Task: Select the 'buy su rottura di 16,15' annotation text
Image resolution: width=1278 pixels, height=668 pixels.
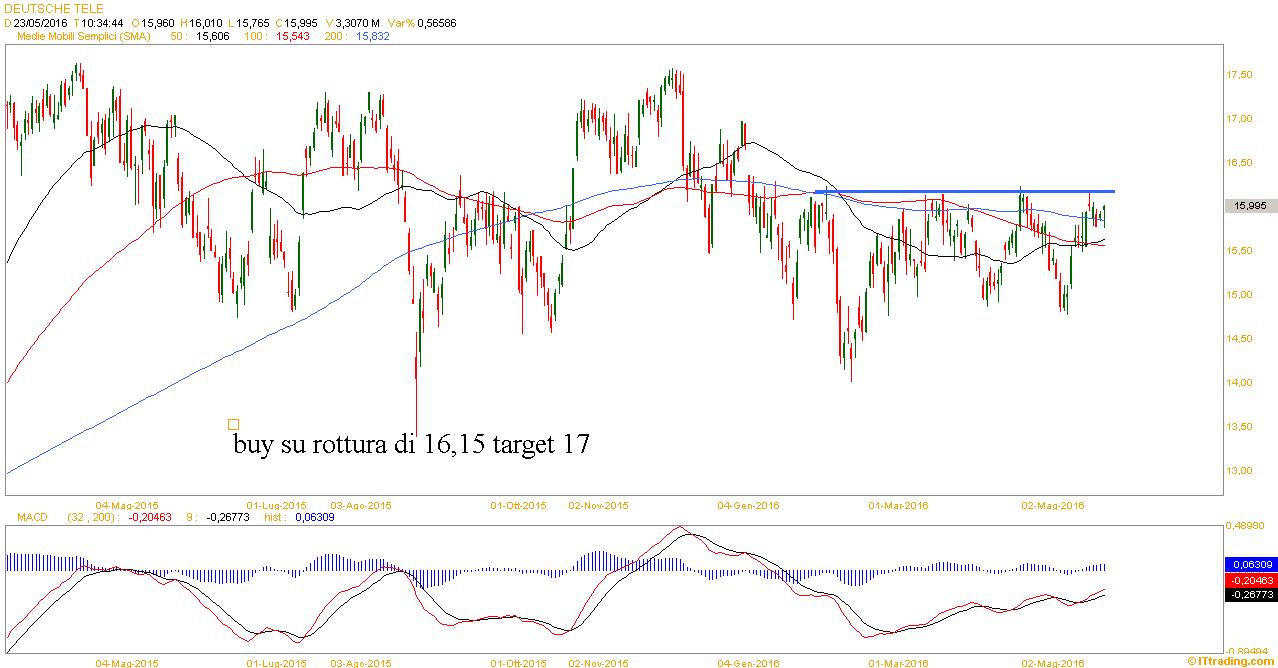Action: pyautogui.click(x=411, y=443)
